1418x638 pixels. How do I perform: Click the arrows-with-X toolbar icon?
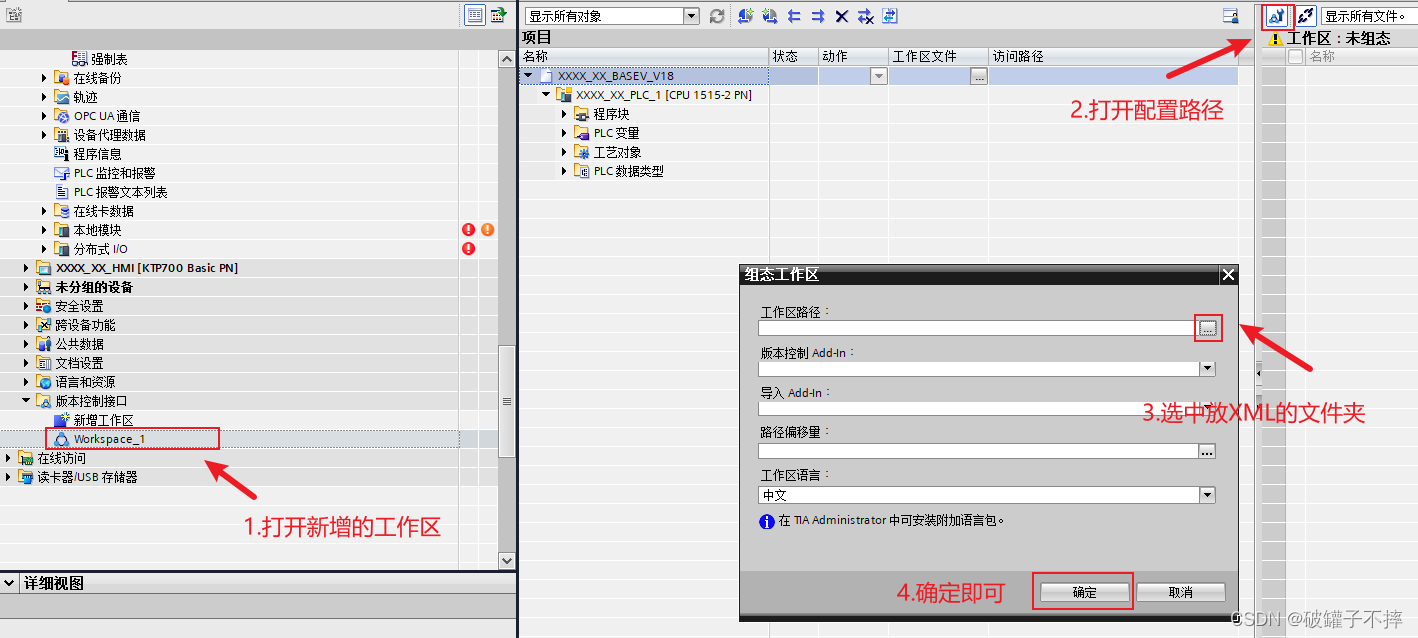(x=866, y=16)
